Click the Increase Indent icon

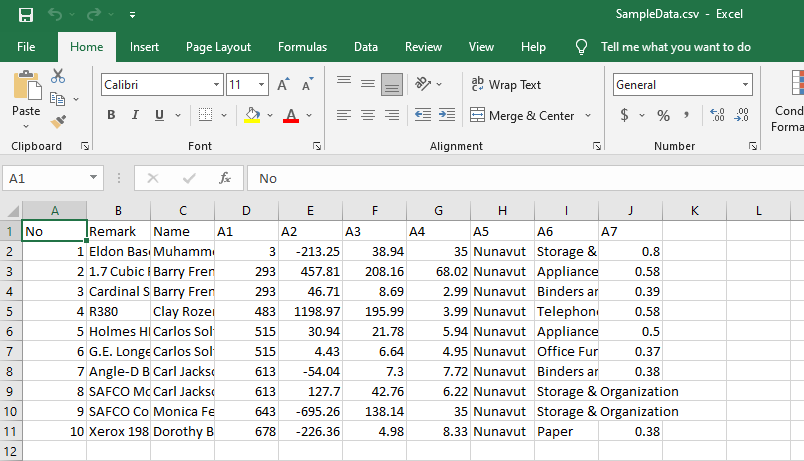click(x=447, y=115)
